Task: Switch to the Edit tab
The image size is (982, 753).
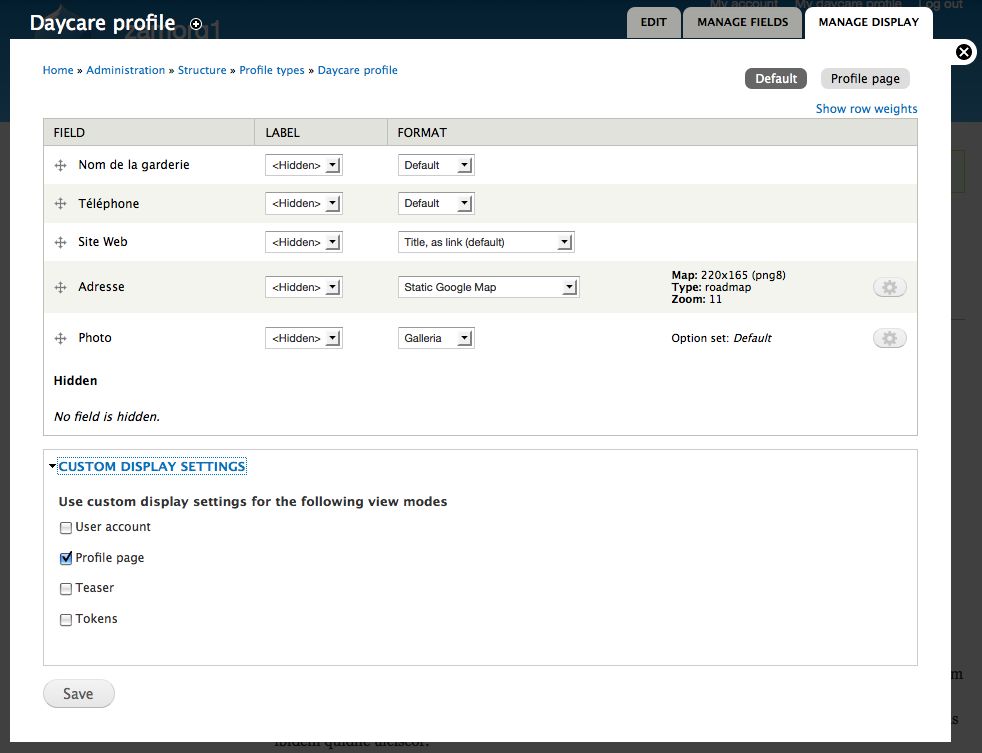Action: point(653,22)
